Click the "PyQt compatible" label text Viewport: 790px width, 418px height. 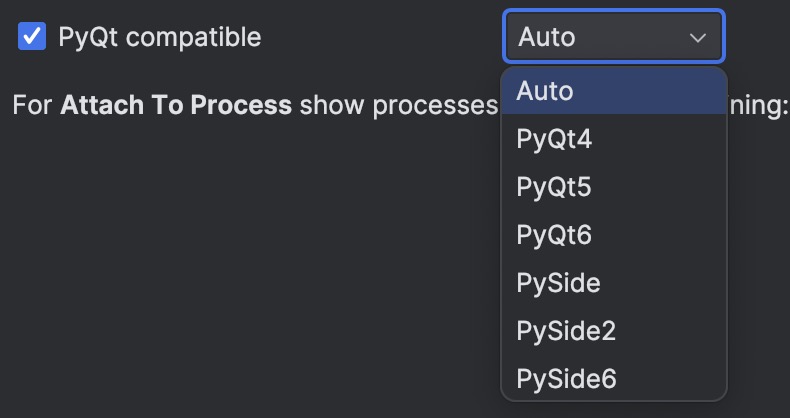click(159, 37)
